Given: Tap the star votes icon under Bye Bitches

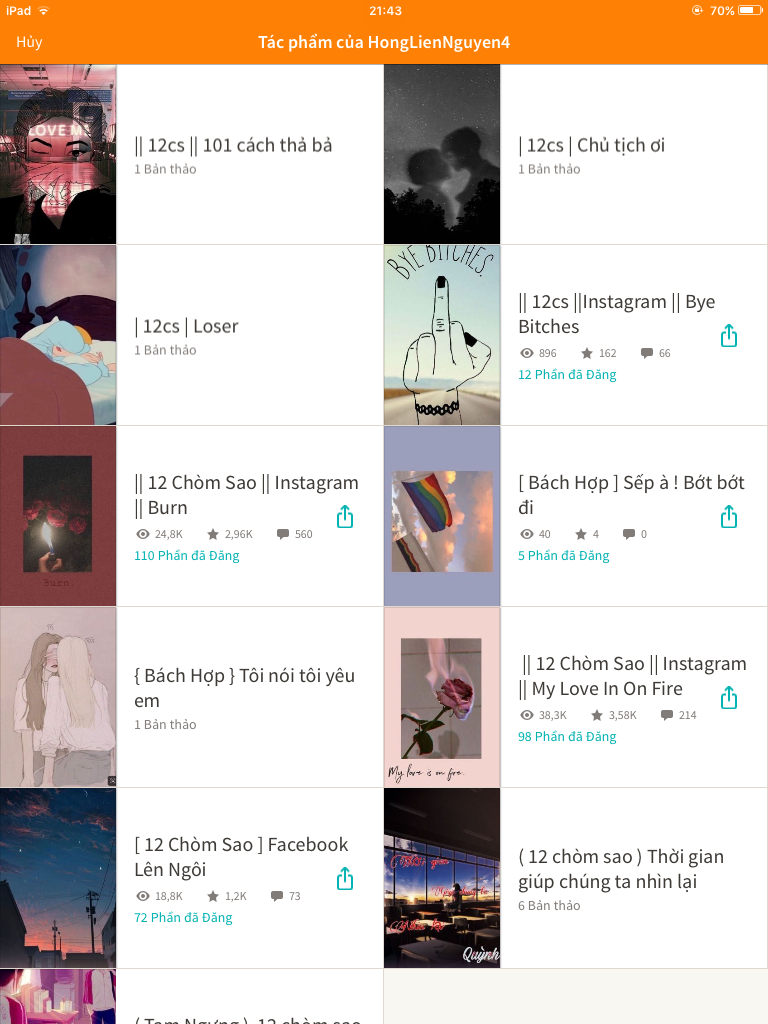Looking at the screenshot, I should pyautogui.click(x=586, y=353).
